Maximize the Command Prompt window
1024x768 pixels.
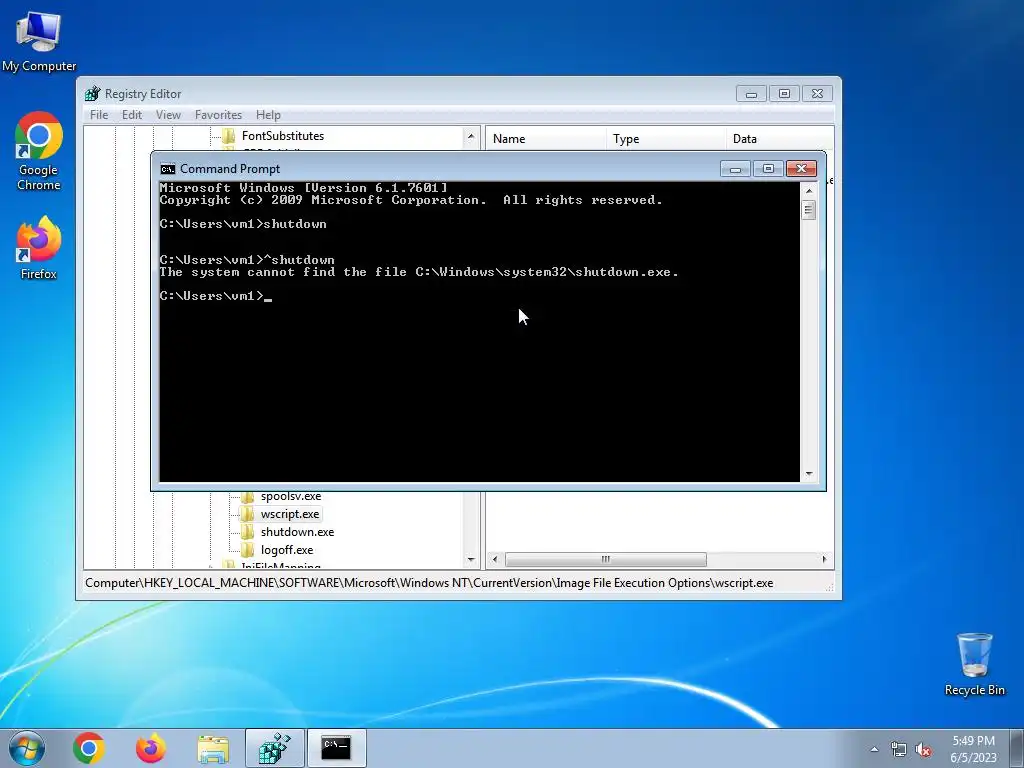pos(768,169)
